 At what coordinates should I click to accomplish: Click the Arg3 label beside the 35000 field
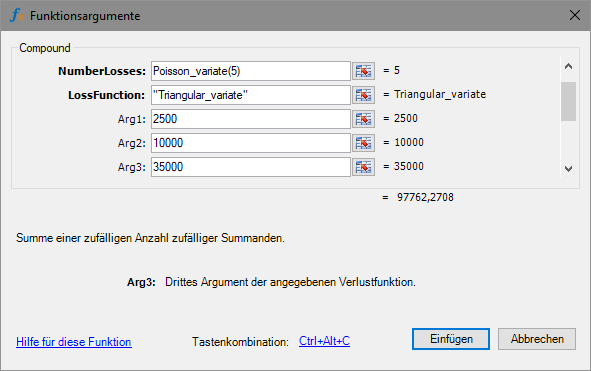[x=132, y=167]
